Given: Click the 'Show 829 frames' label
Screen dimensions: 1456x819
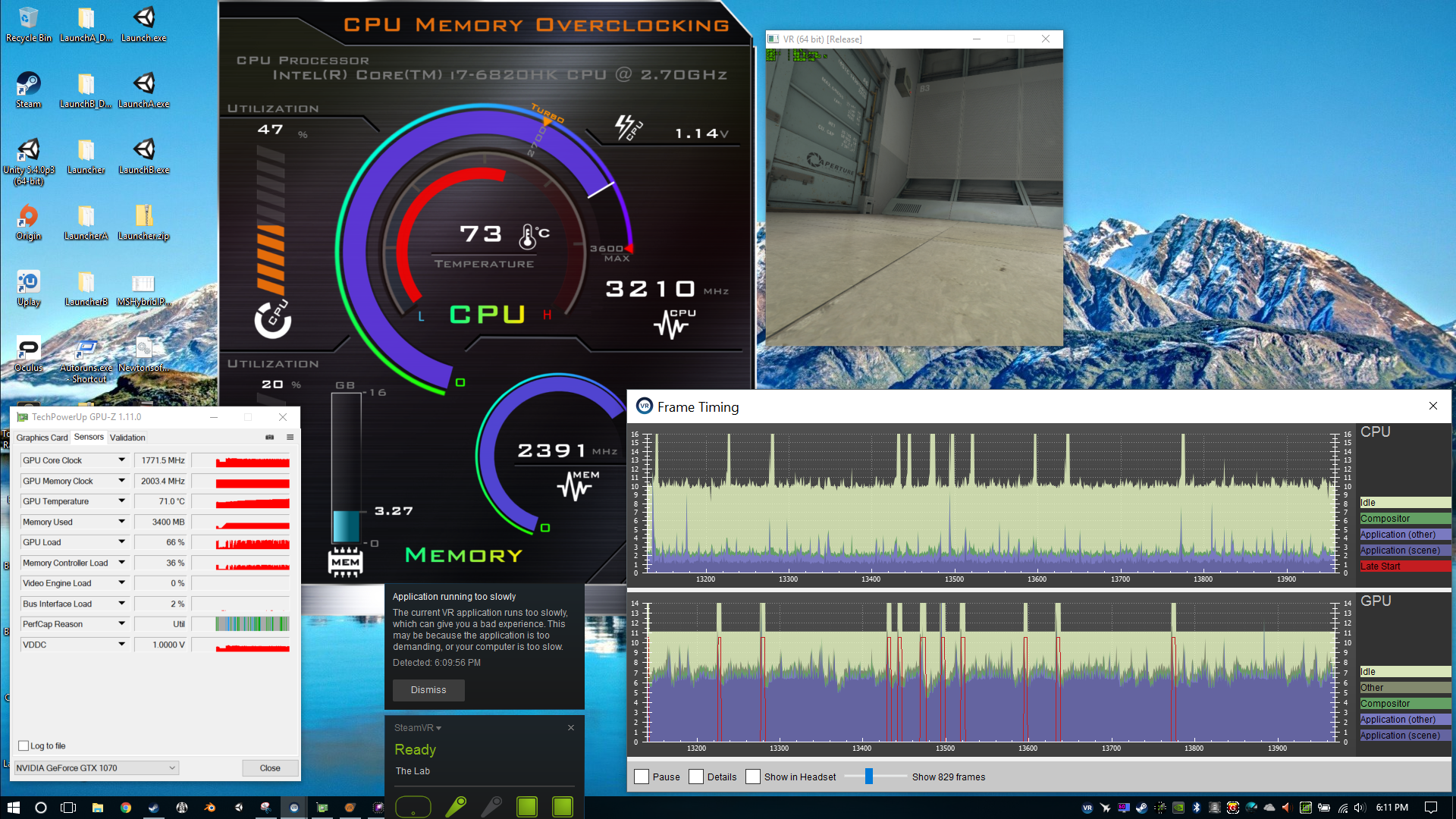Looking at the screenshot, I should click(x=948, y=777).
